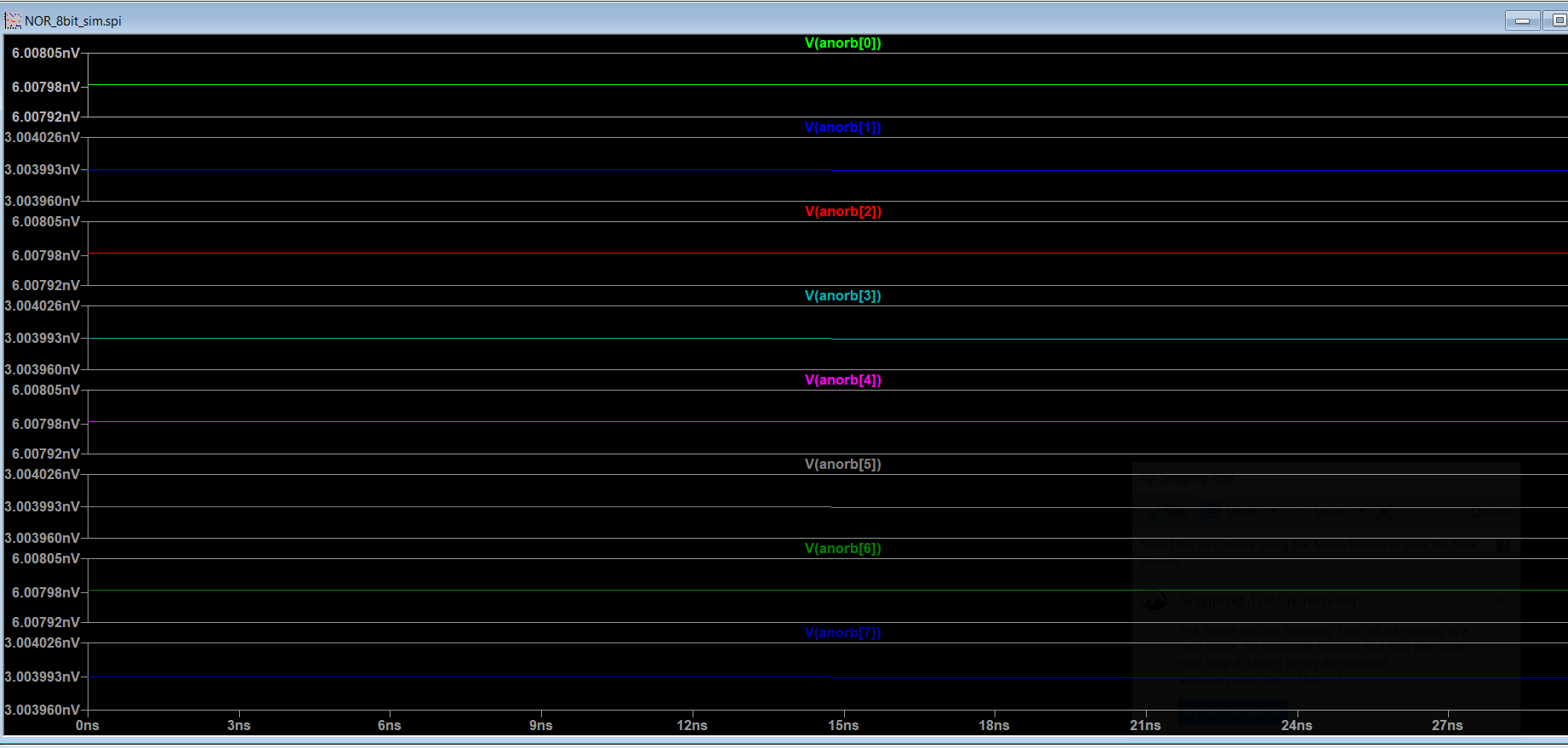1568x748 pixels.
Task: Click the 27ns tick on the time axis
Action: point(1447,726)
